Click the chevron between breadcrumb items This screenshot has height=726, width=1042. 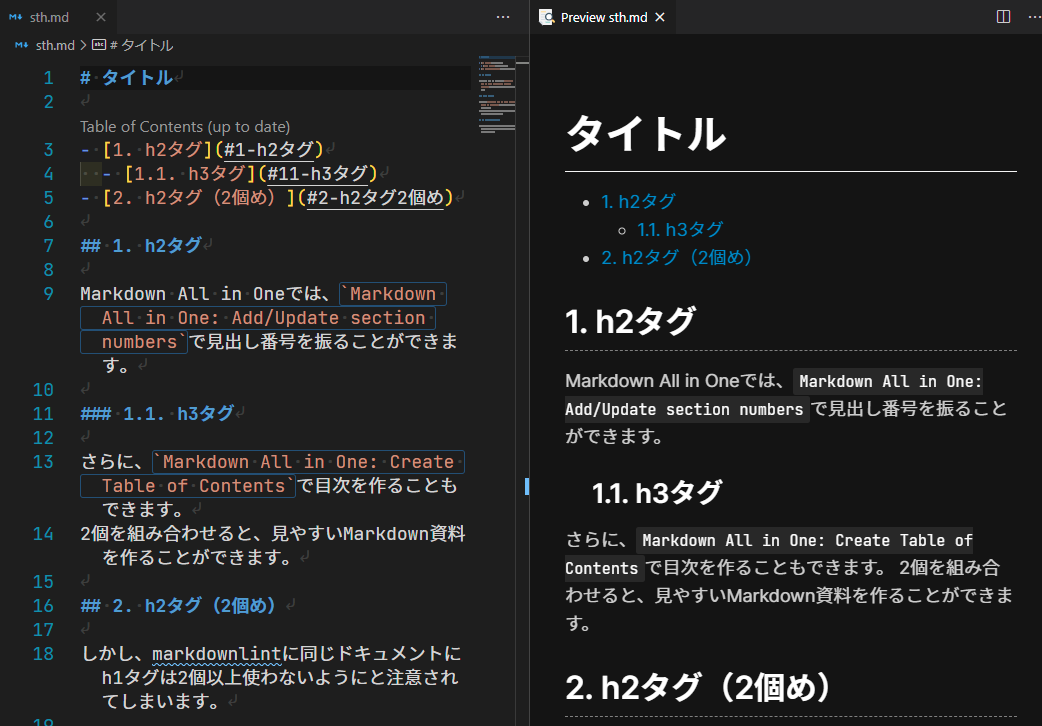(83, 44)
